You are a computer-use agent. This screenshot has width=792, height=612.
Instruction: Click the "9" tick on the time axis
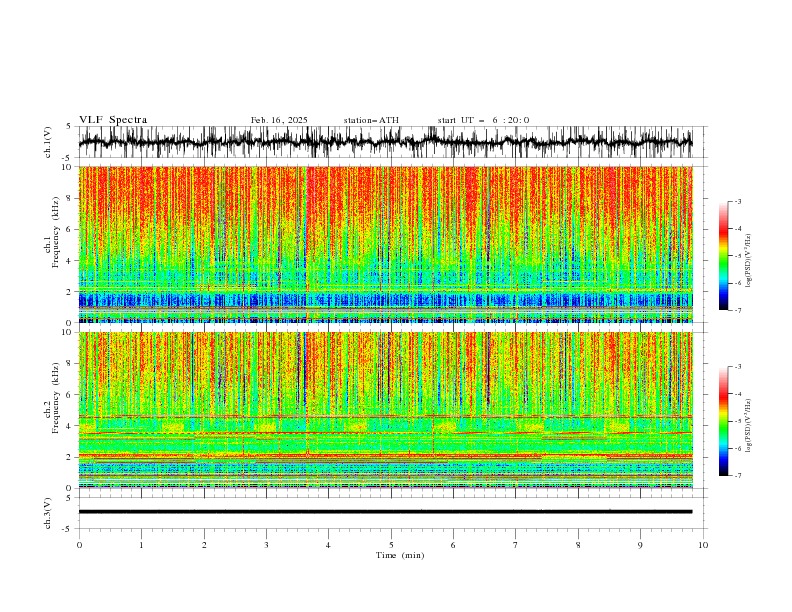coord(640,545)
